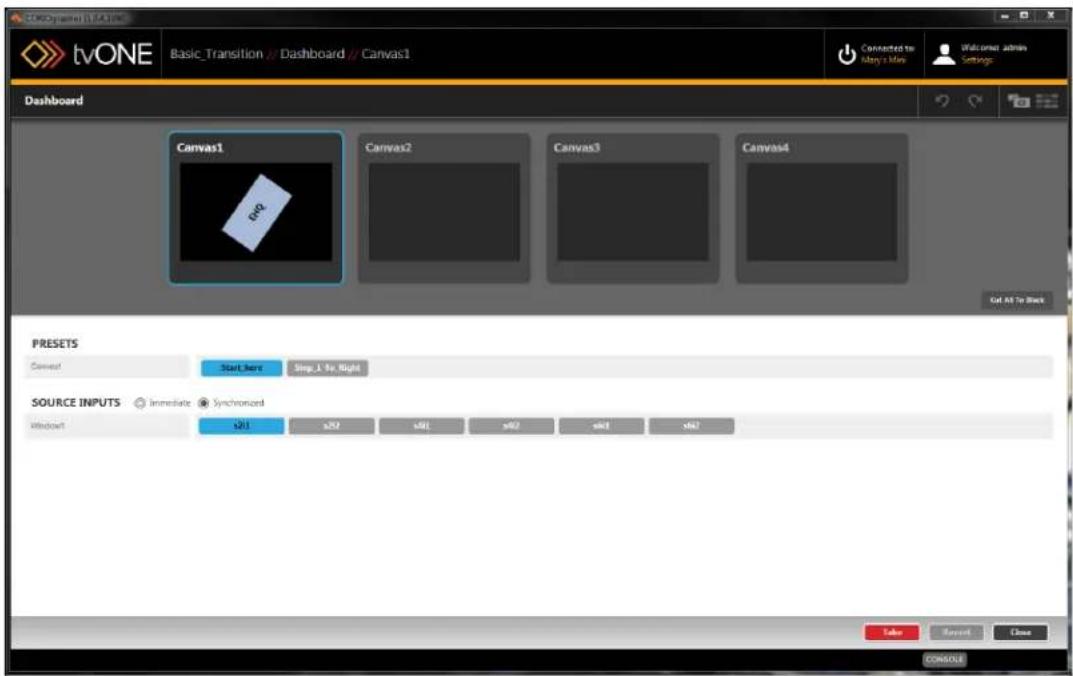Click Canvas1 breadcrumb item
The width and height of the screenshot is (1073, 676).
(x=385, y=54)
